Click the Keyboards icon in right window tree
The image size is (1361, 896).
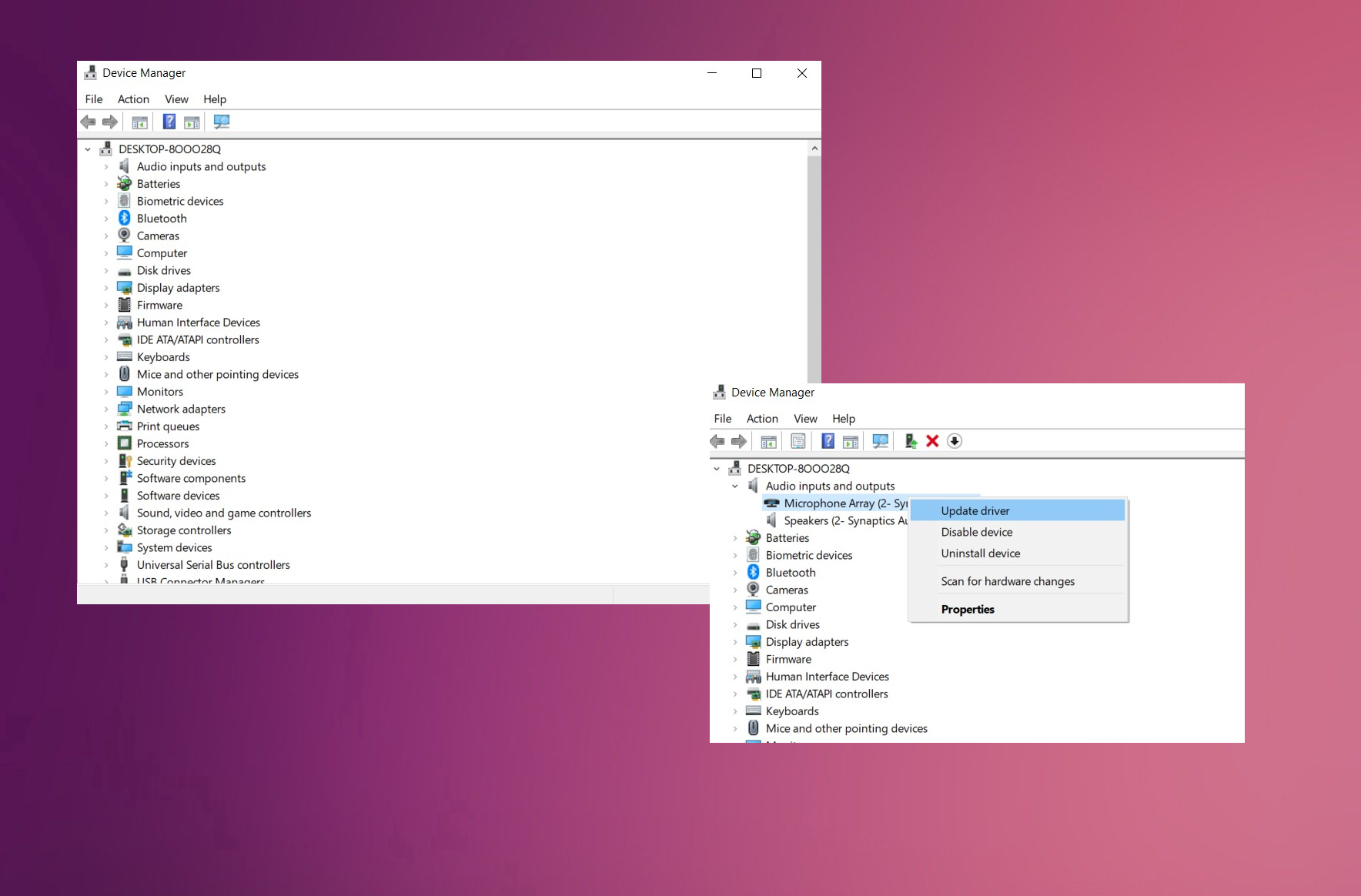(754, 711)
